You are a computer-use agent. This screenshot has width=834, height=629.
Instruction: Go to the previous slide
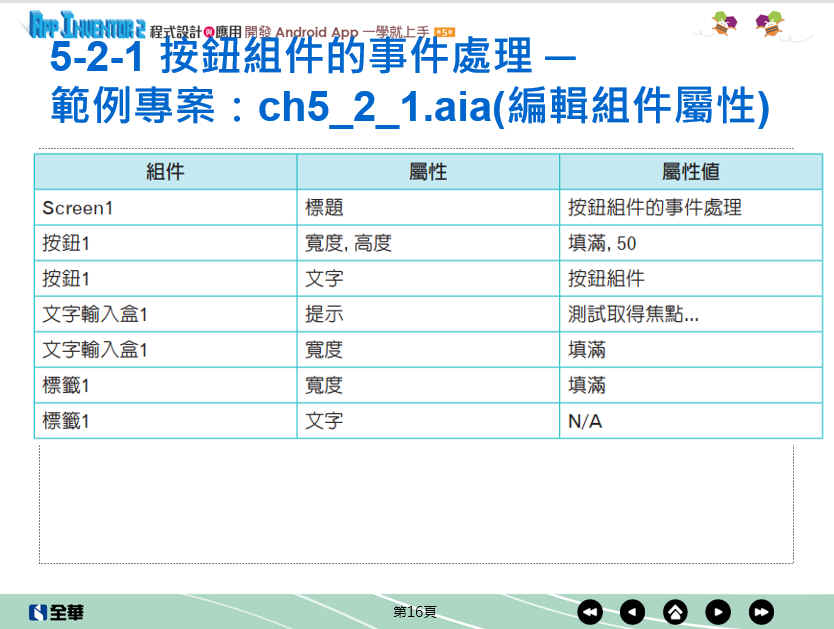click(x=632, y=612)
